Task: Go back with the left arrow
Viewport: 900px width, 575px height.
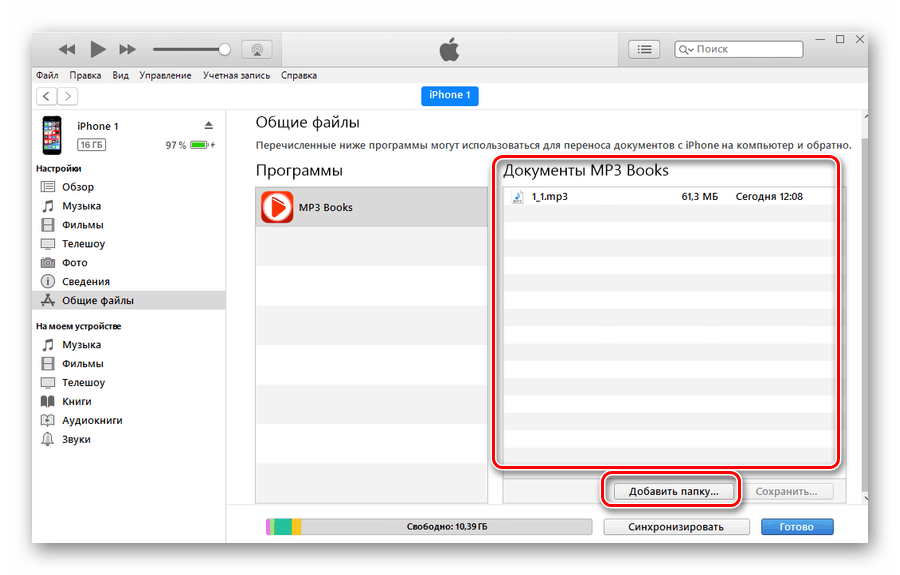Action: [46, 96]
